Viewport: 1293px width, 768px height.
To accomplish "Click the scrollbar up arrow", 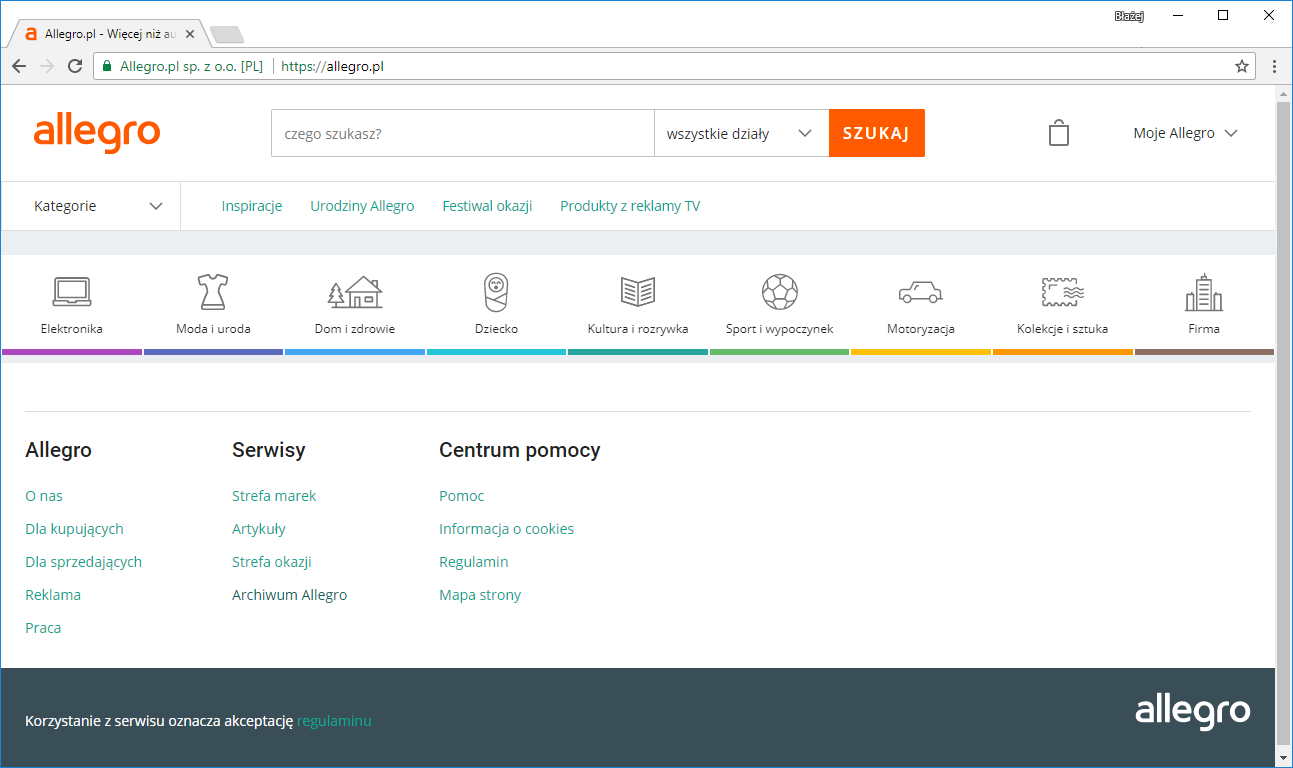I will [1284, 93].
